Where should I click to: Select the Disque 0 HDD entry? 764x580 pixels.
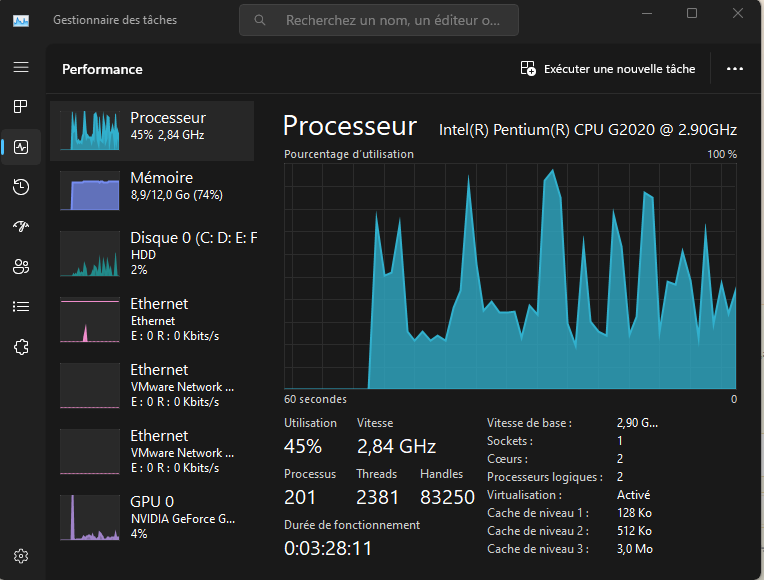click(x=152, y=254)
